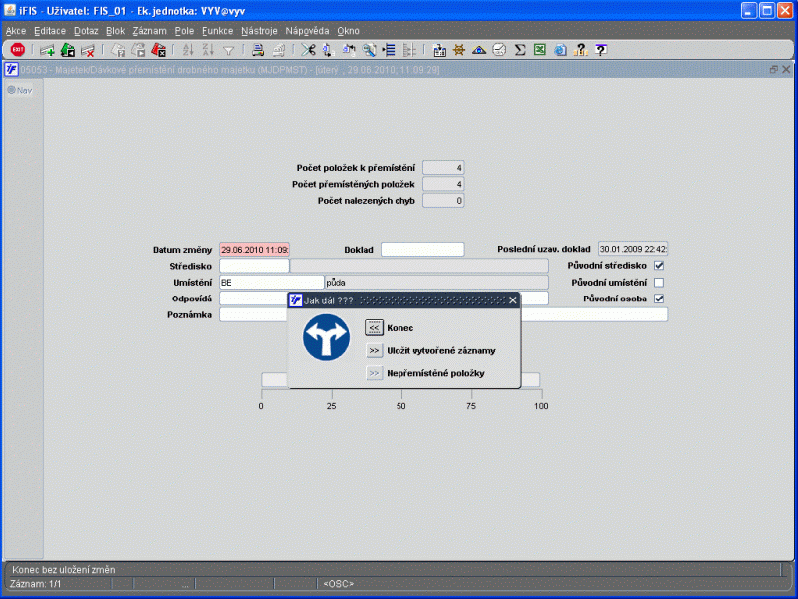798x599 pixels.
Task: Click the clock-like round toolbar icon
Action: pos(499,50)
